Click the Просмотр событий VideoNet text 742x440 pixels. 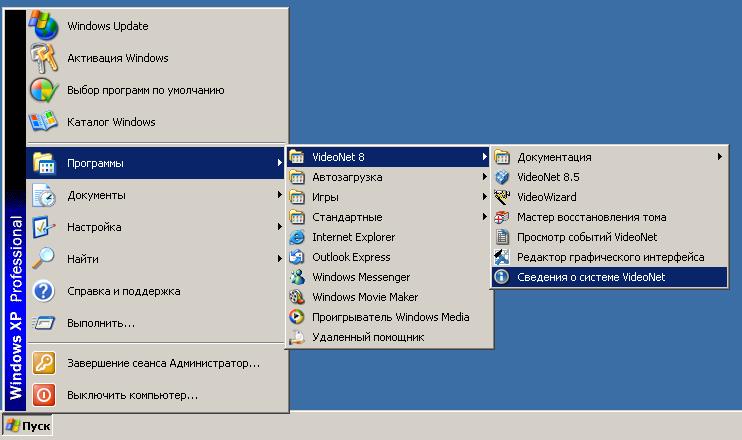pos(587,237)
